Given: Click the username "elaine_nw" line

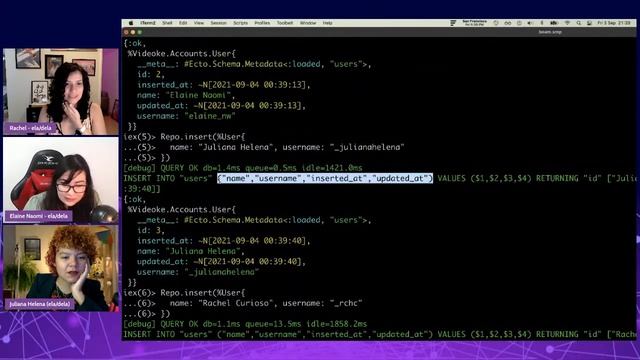Looking at the screenshot, I should coord(186,116).
